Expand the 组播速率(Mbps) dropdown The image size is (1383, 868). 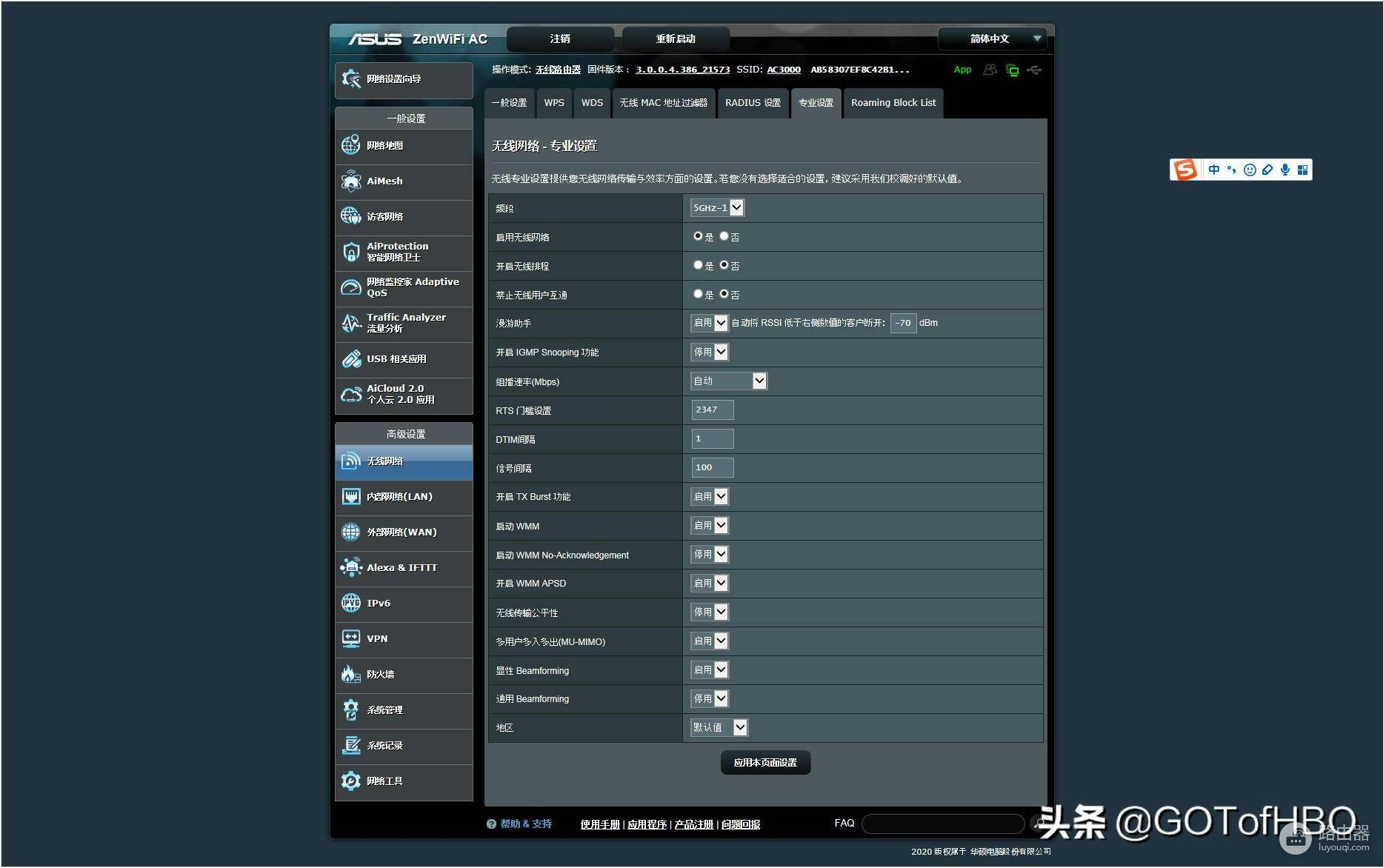coord(728,381)
